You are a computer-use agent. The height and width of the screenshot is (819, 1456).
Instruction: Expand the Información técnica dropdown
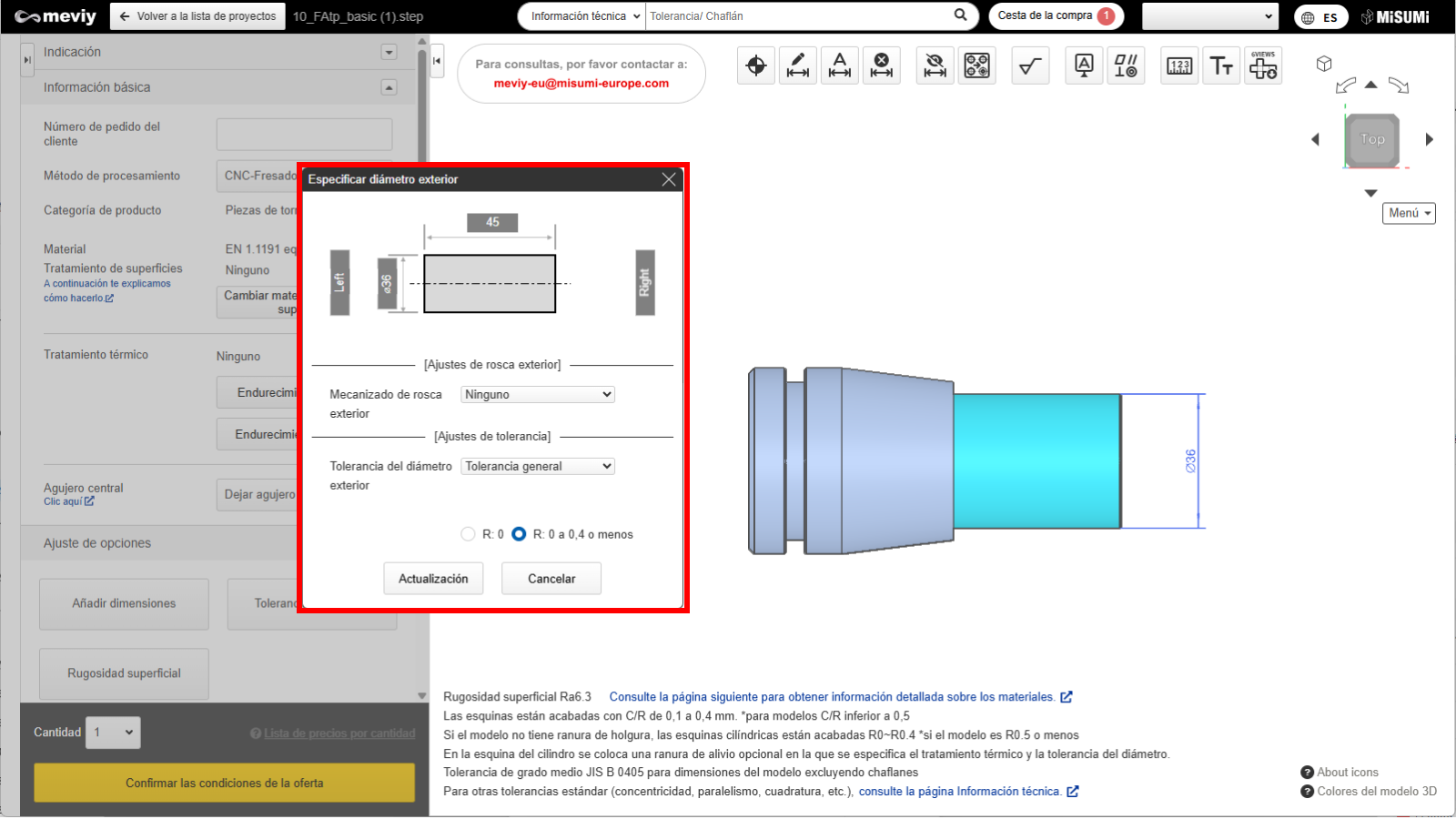tap(582, 16)
